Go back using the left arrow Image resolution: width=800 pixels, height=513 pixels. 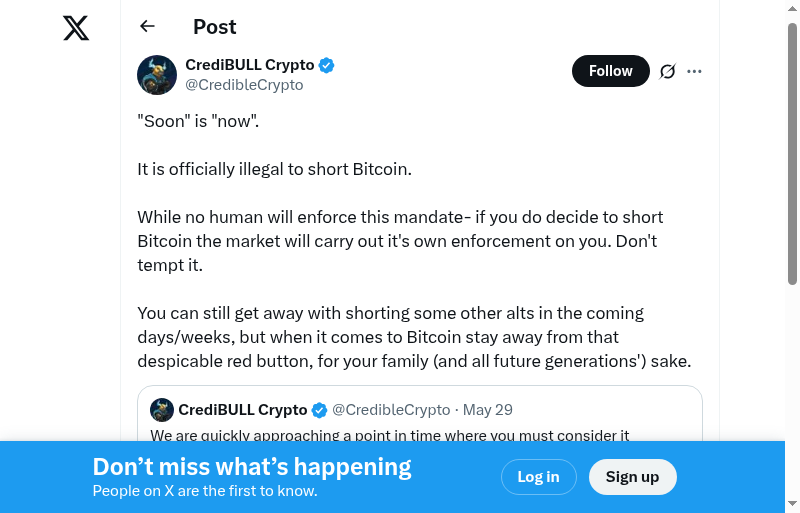(148, 27)
